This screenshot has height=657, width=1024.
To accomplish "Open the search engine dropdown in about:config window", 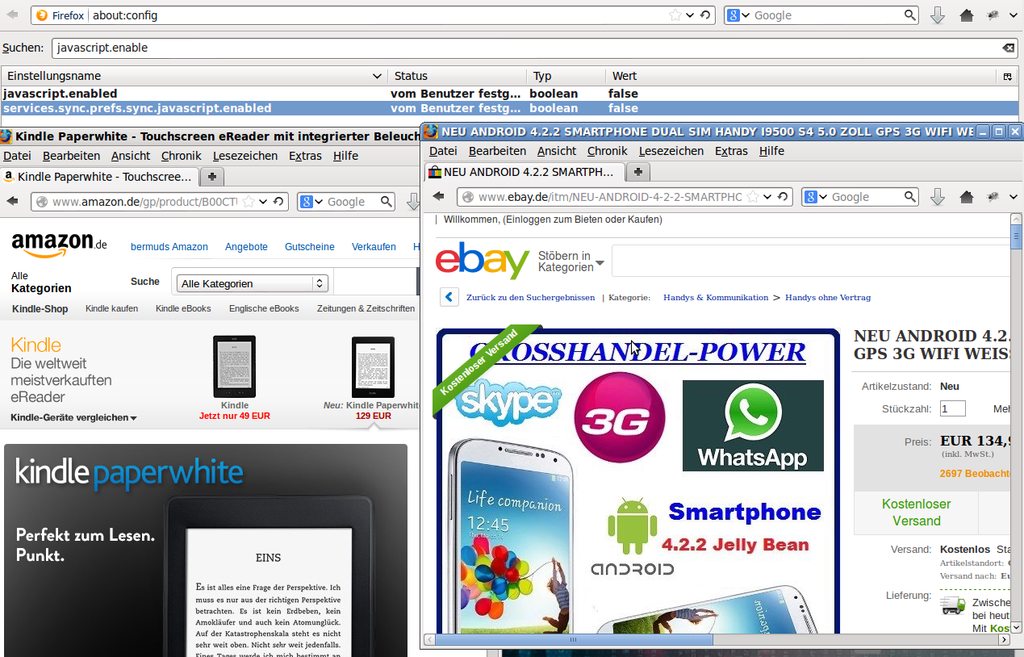I will (x=746, y=15).
